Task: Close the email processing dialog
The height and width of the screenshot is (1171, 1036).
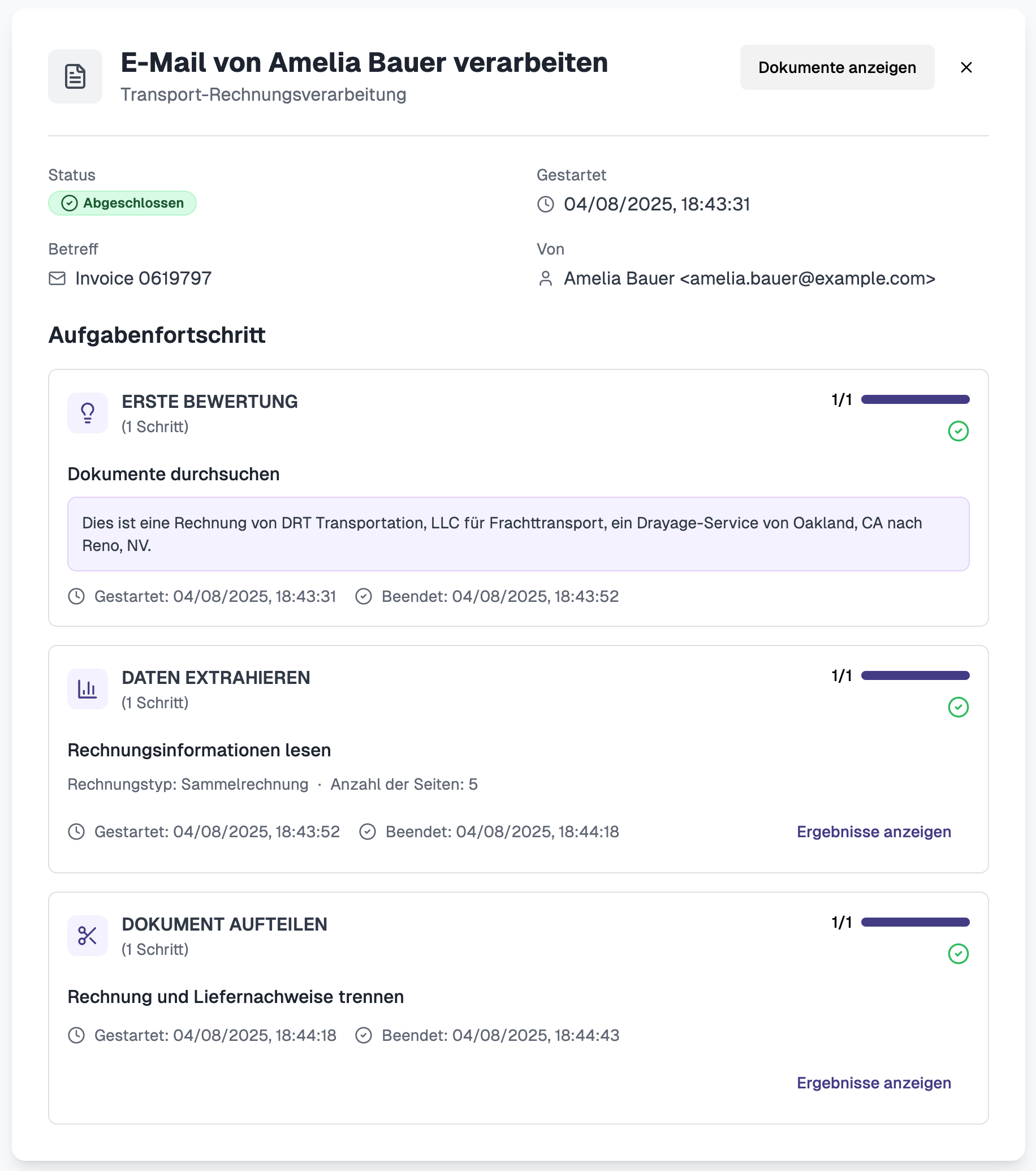Action: tap(966, 68)
